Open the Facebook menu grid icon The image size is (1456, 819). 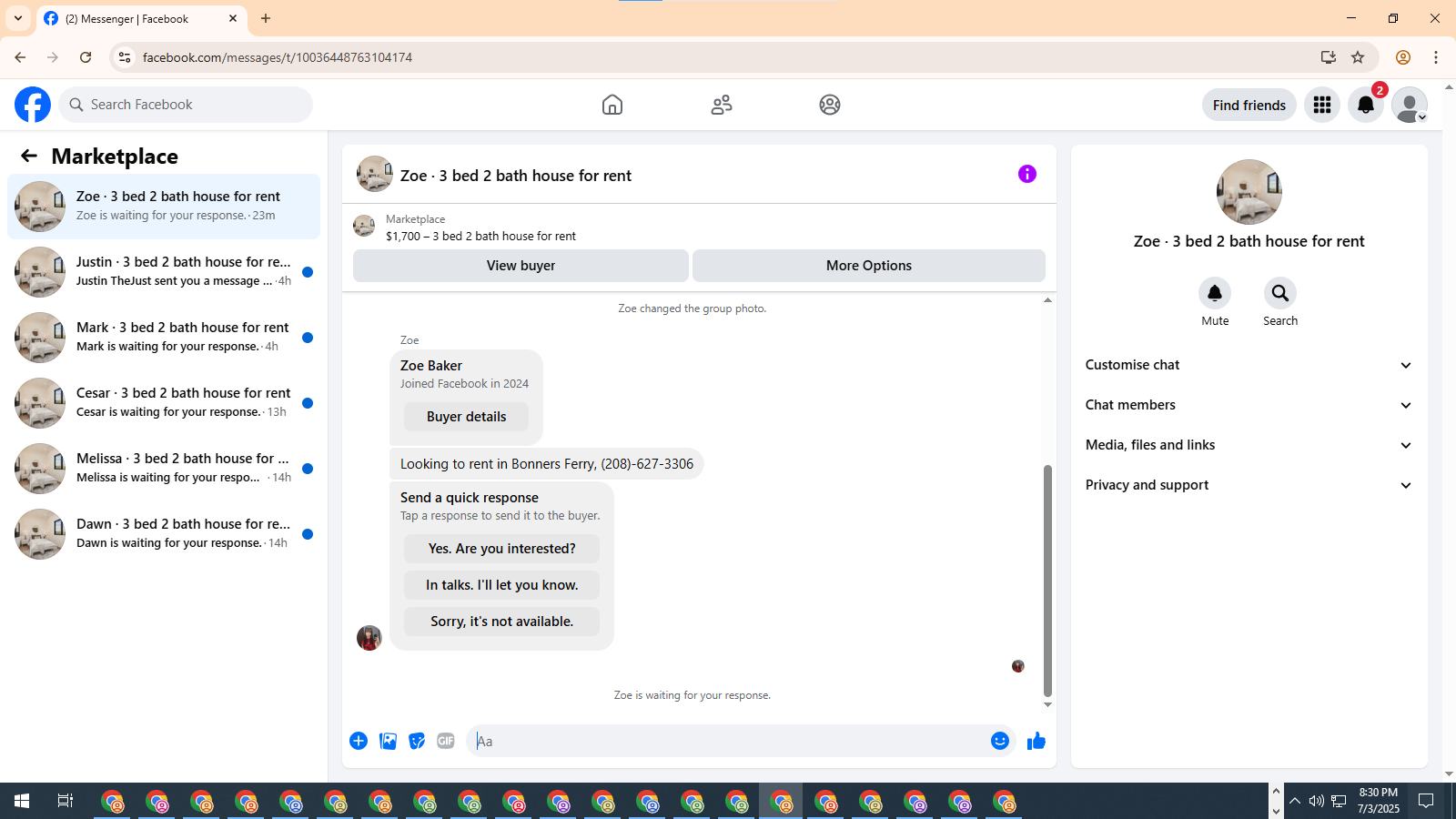click(x=1322, y=105)
